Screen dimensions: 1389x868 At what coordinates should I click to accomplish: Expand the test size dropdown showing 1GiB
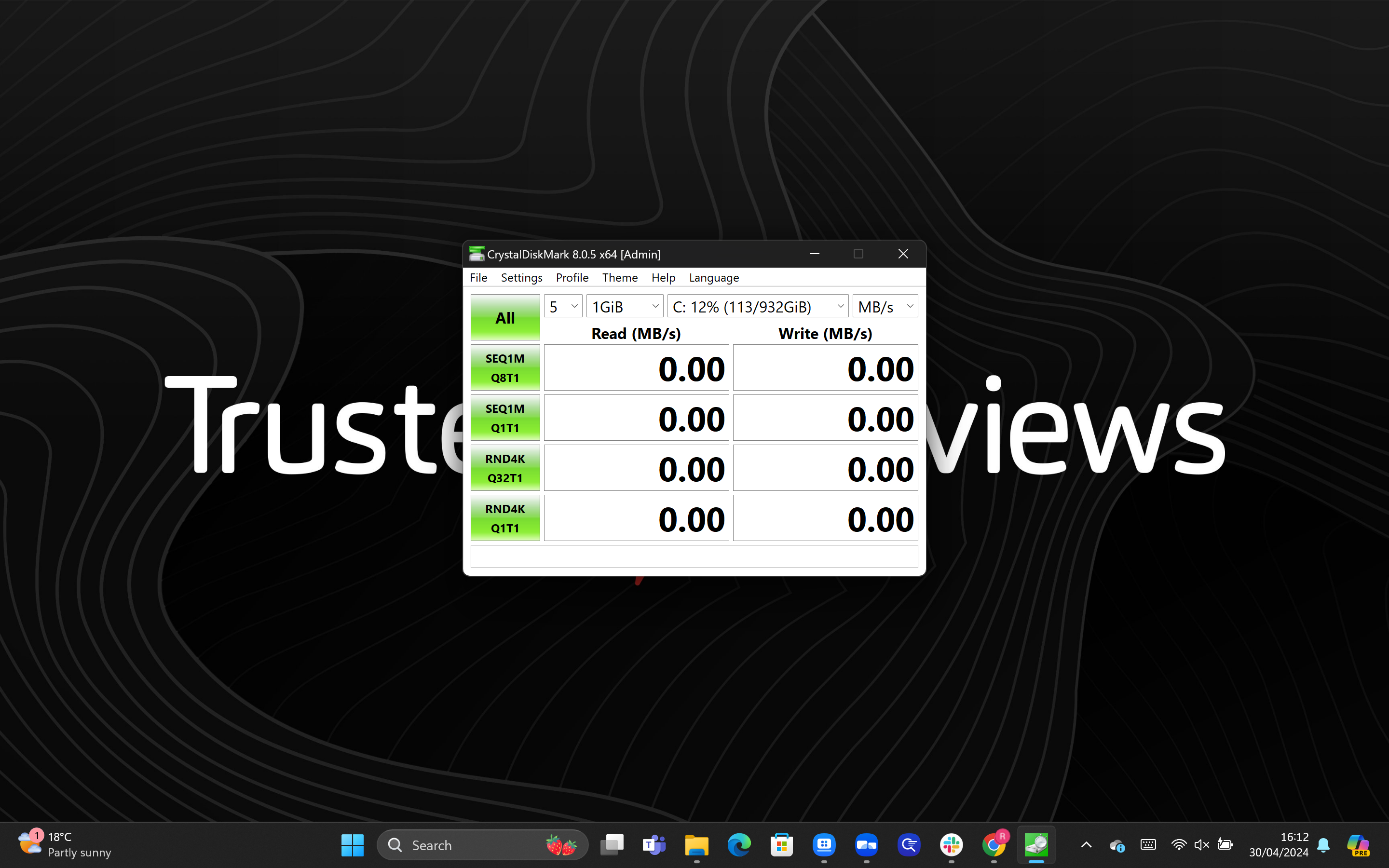(x=625, y=307)
